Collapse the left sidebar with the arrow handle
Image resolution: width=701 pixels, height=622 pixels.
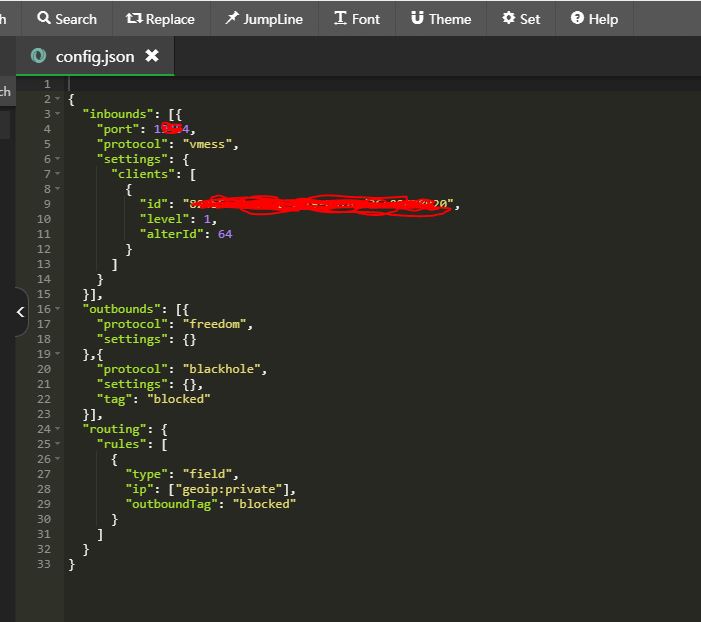pyautogui.click(x=20, y=312)
